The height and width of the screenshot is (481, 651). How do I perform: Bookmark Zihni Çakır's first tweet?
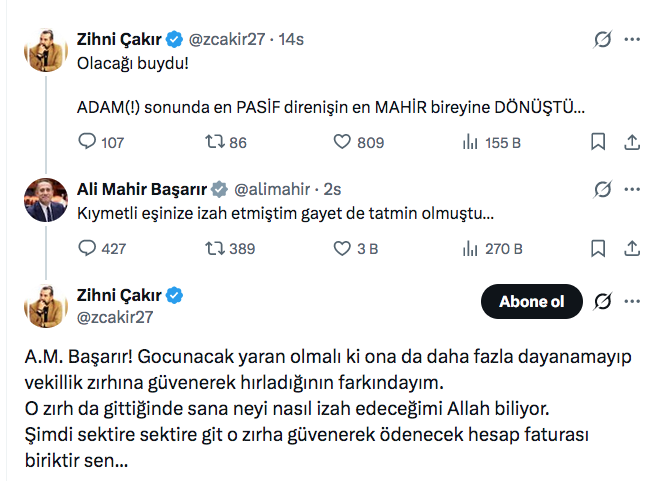coord(597,143)
